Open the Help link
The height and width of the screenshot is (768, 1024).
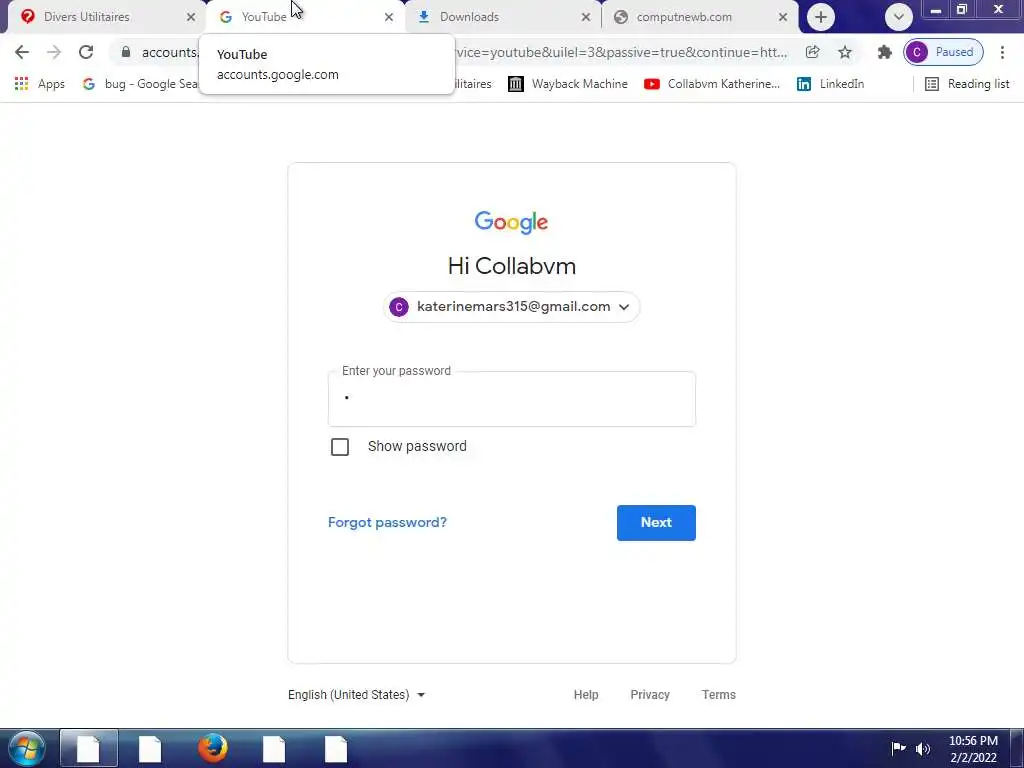[x=586, y=695]
